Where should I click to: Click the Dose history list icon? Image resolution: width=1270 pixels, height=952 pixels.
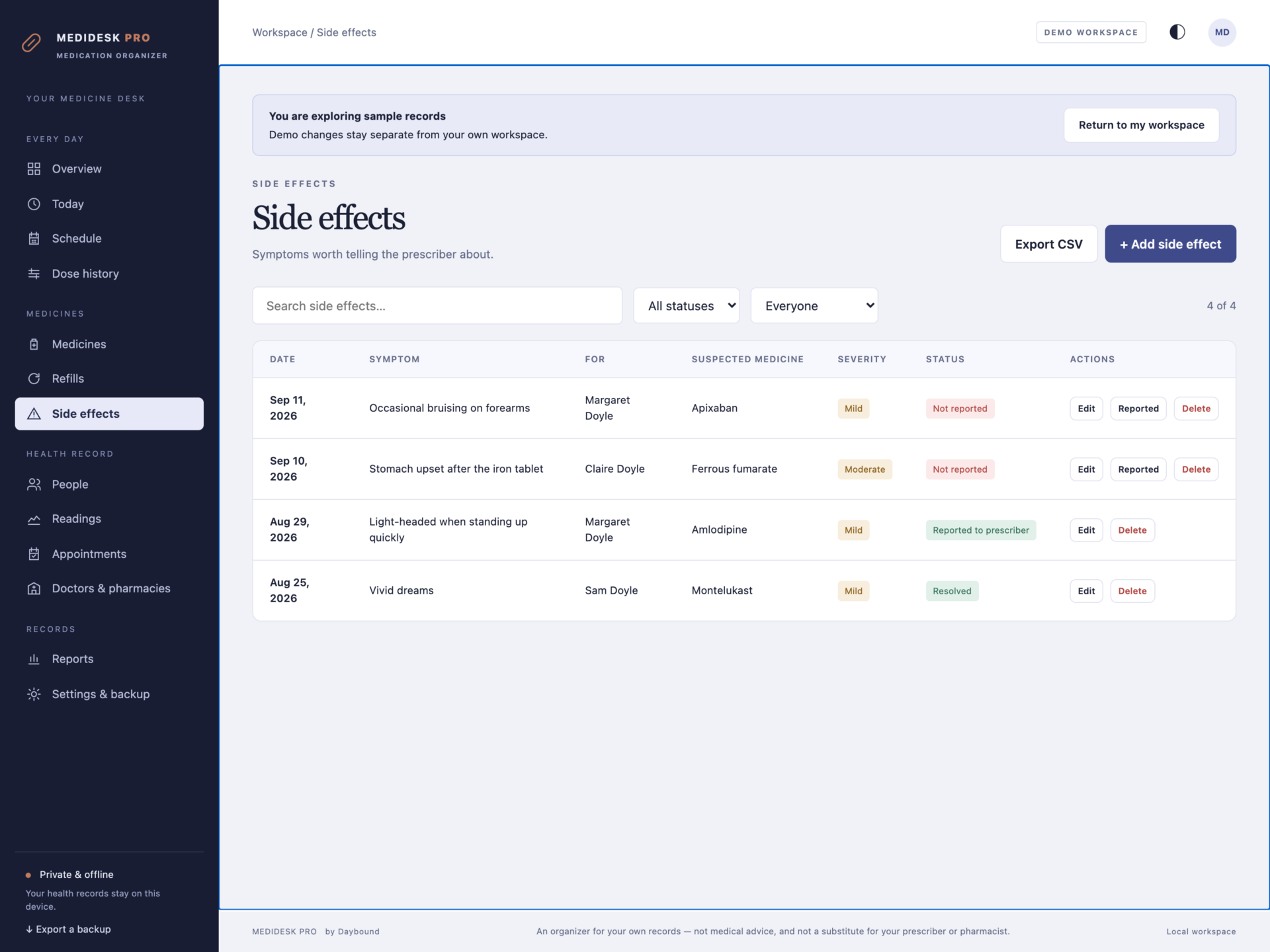pos(34,273)
